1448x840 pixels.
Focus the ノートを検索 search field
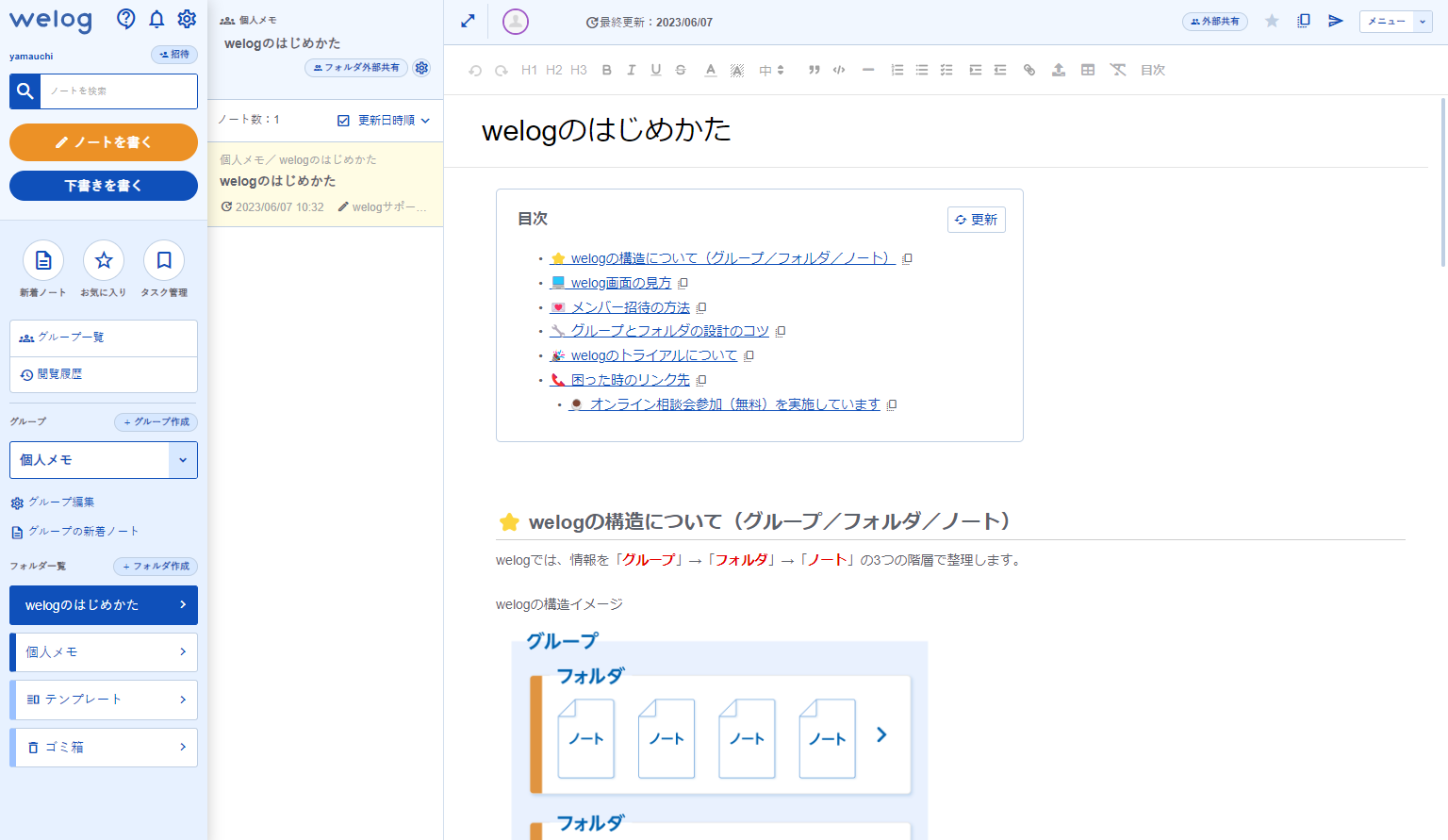[x=119, y=91]
